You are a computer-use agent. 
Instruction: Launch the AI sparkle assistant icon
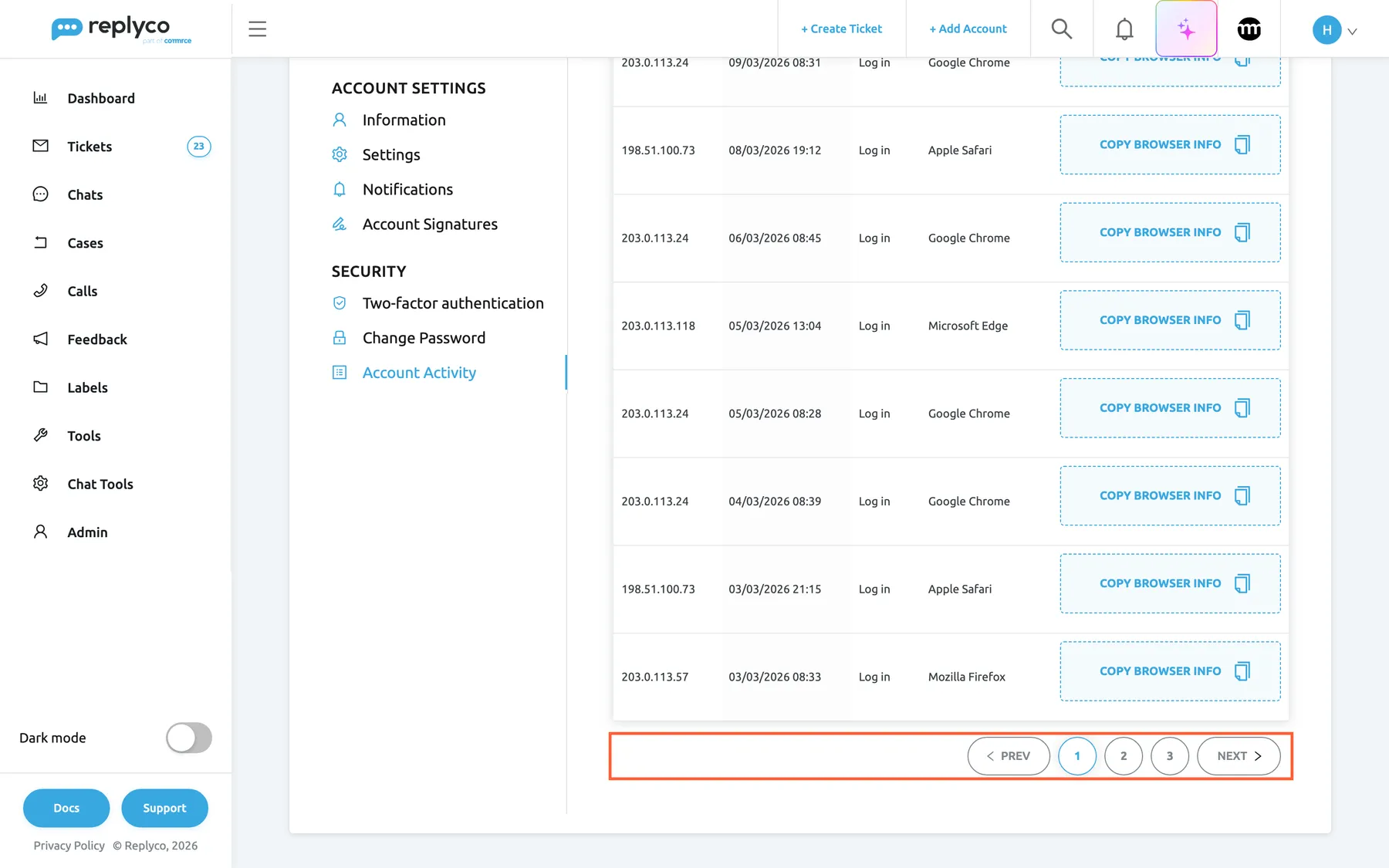tap(1186, 29)
